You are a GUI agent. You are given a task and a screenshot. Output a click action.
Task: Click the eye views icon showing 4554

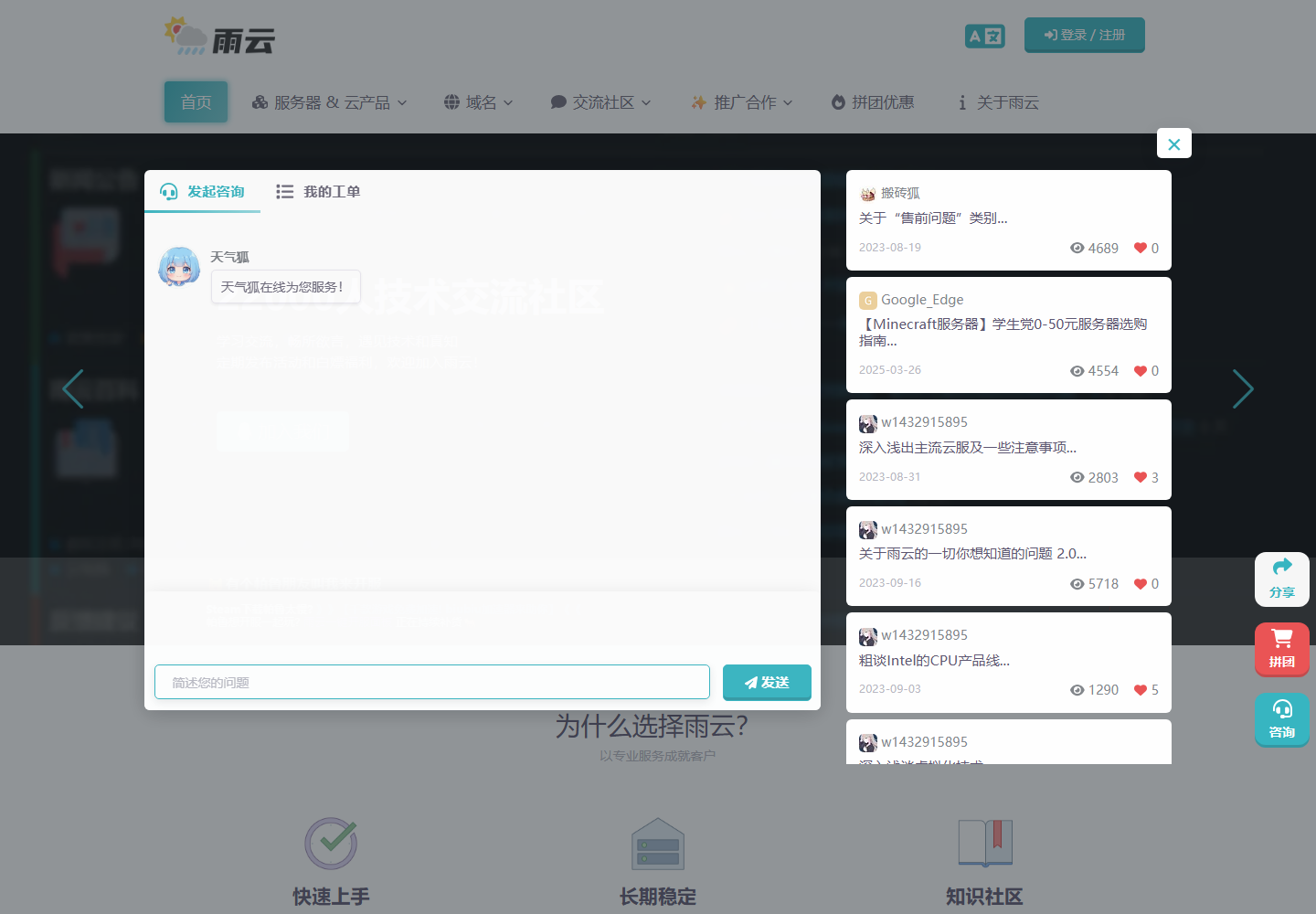[1077, 371]
